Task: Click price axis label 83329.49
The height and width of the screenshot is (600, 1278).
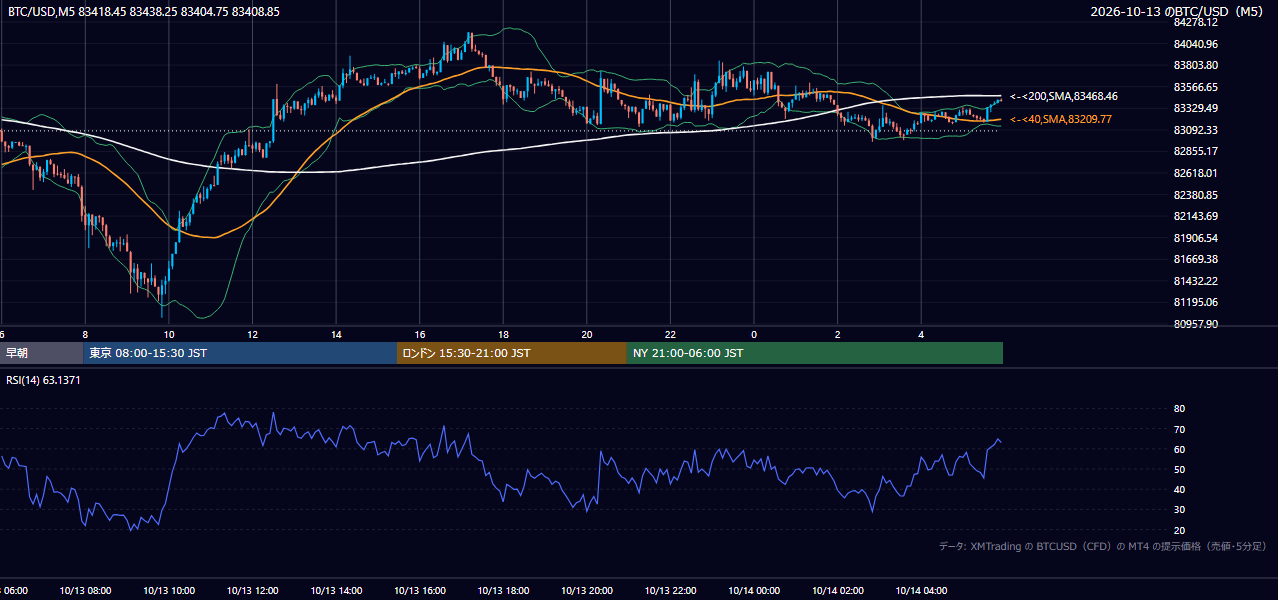Action: point(1196,108)
